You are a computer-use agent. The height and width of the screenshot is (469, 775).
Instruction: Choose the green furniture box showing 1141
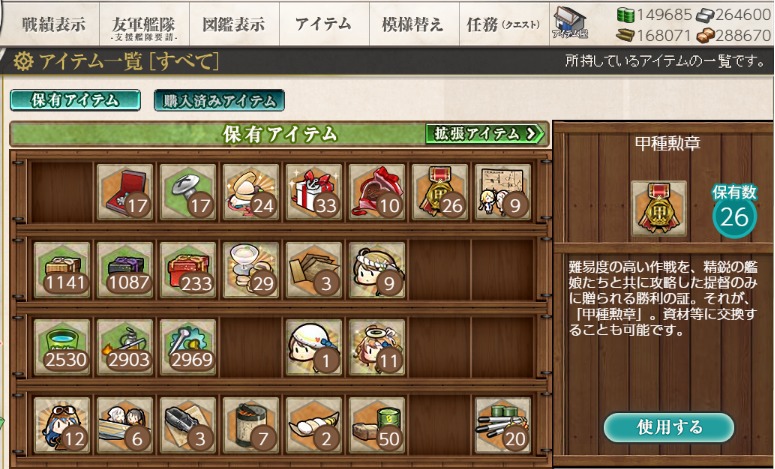click(62, 270)
